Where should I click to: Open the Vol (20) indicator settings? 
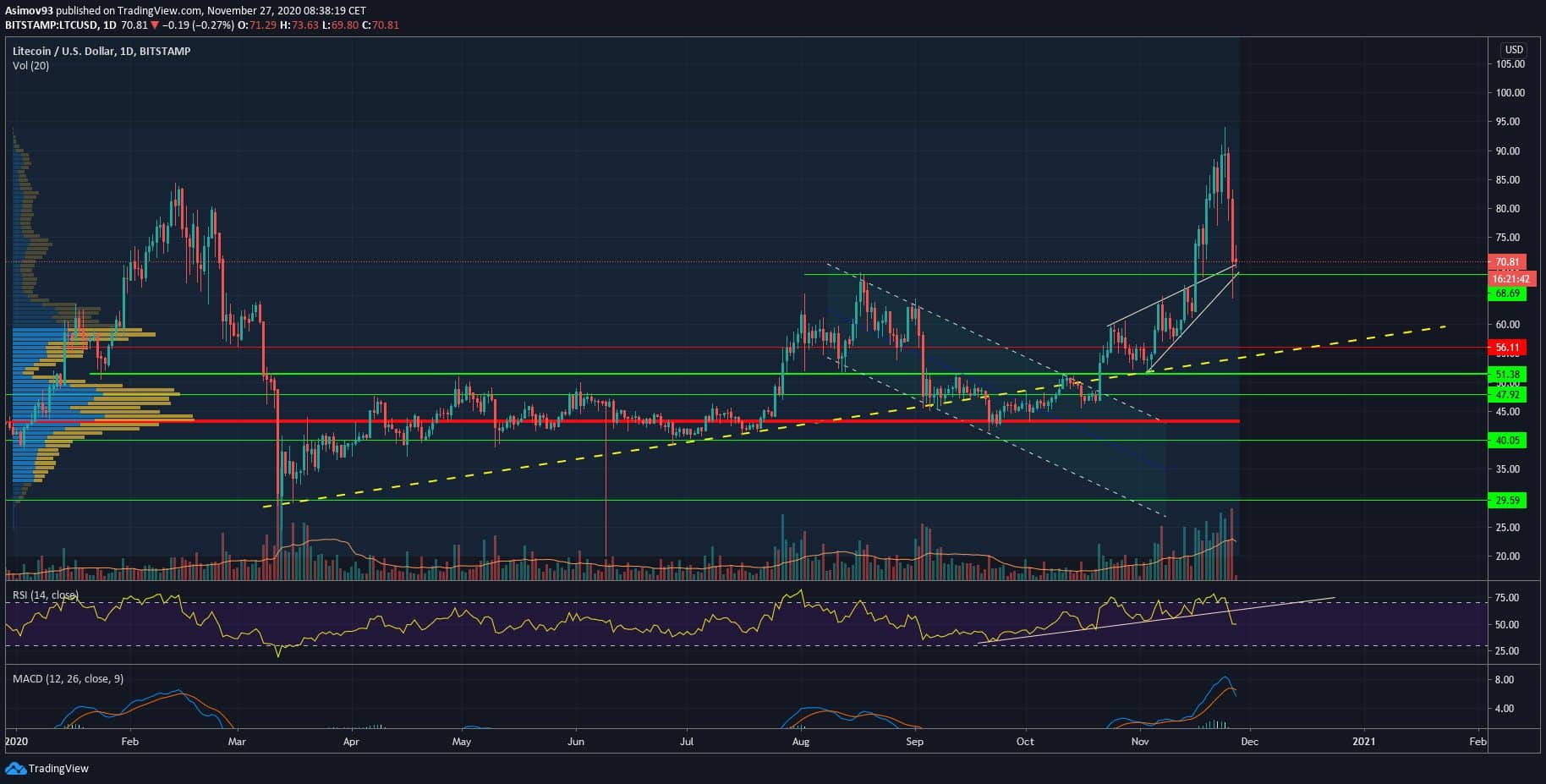(30, 66)
